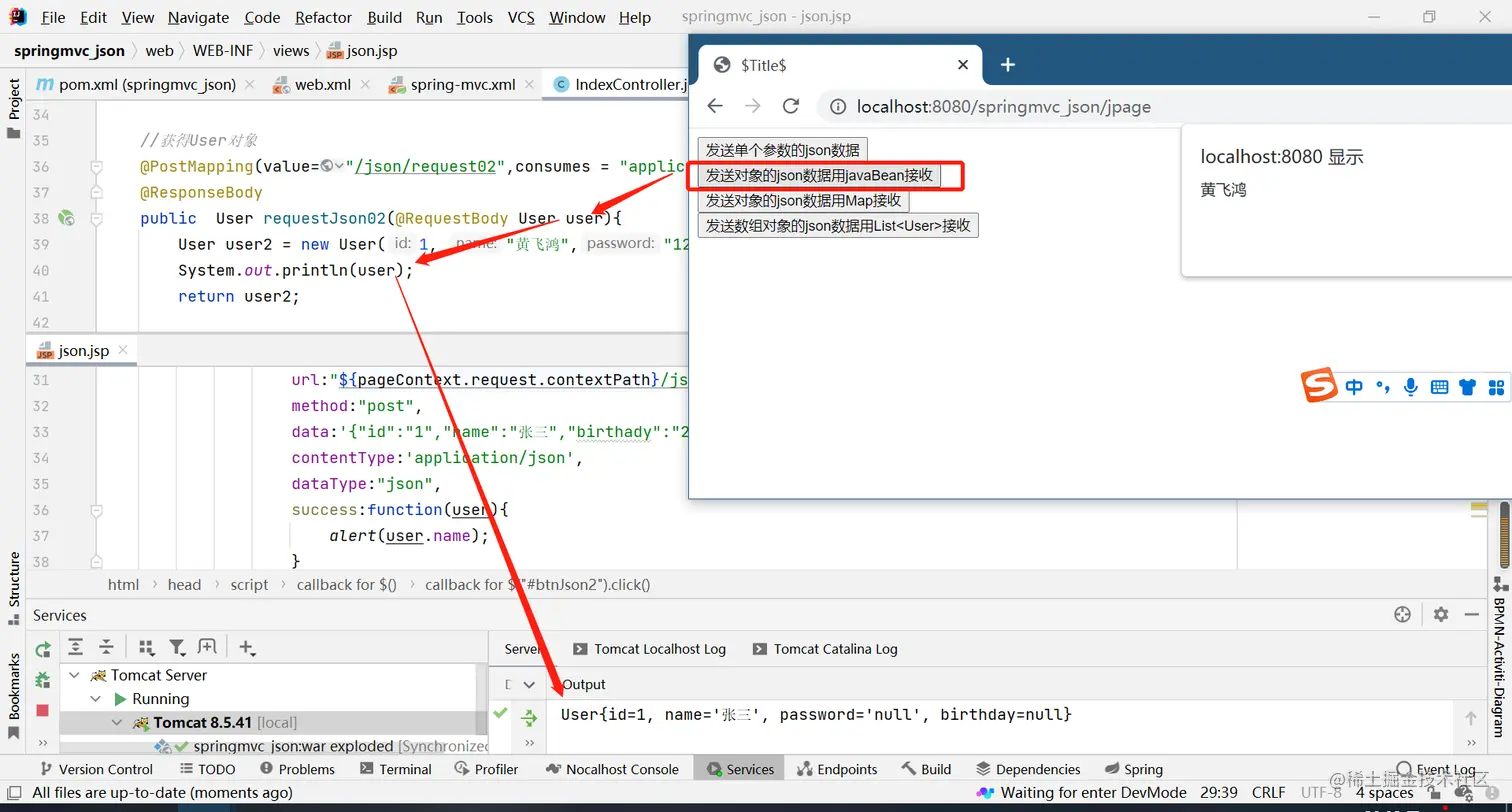Open the Services panel gear settings
Viewport: 1512px width, 812px height.
(x=1440, y=615)
